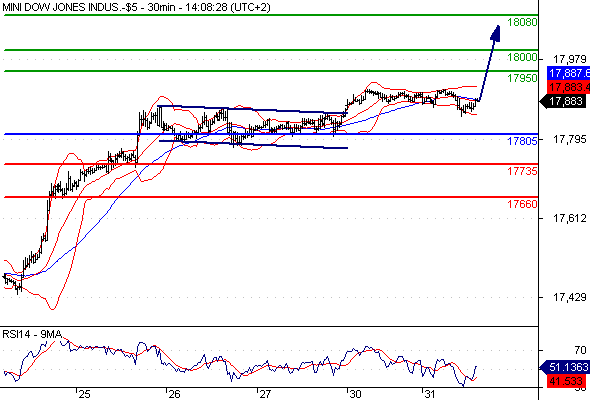Click the date label 25 on time axis

[x=85, y=394]
